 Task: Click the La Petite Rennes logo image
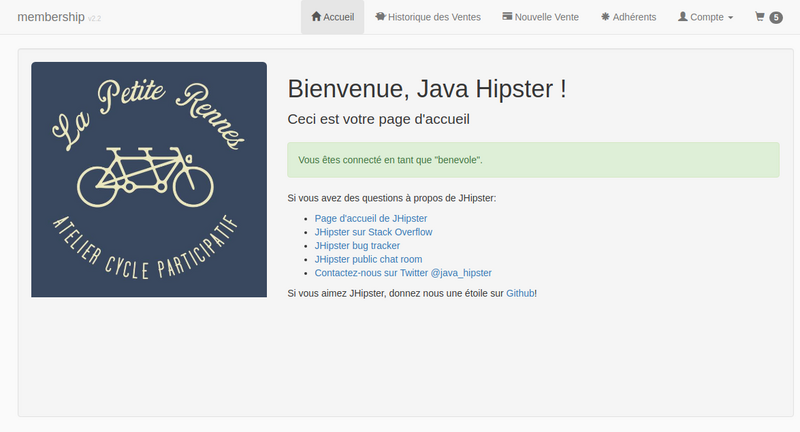149,180
